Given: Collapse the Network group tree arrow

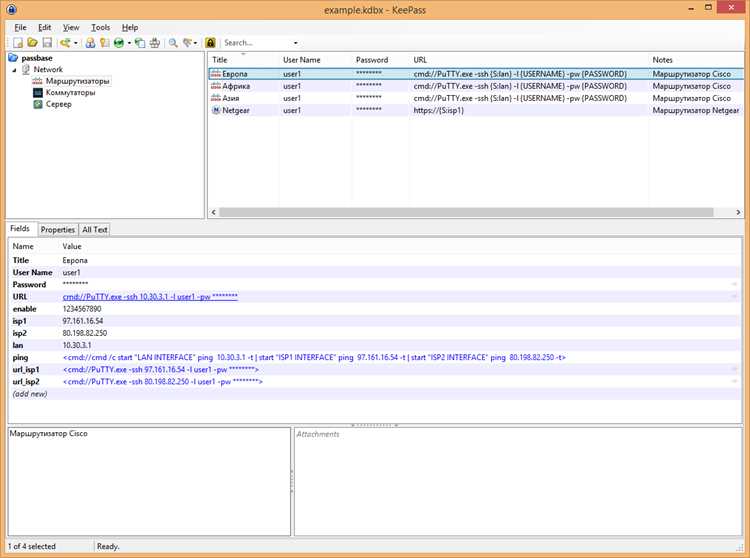Looking at the screenshot, I should (14, 70).
